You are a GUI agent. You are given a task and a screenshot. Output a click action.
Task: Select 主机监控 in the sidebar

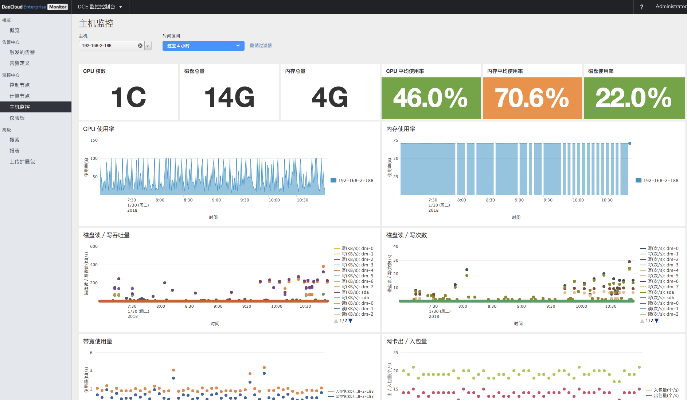(x=26, y=105)
